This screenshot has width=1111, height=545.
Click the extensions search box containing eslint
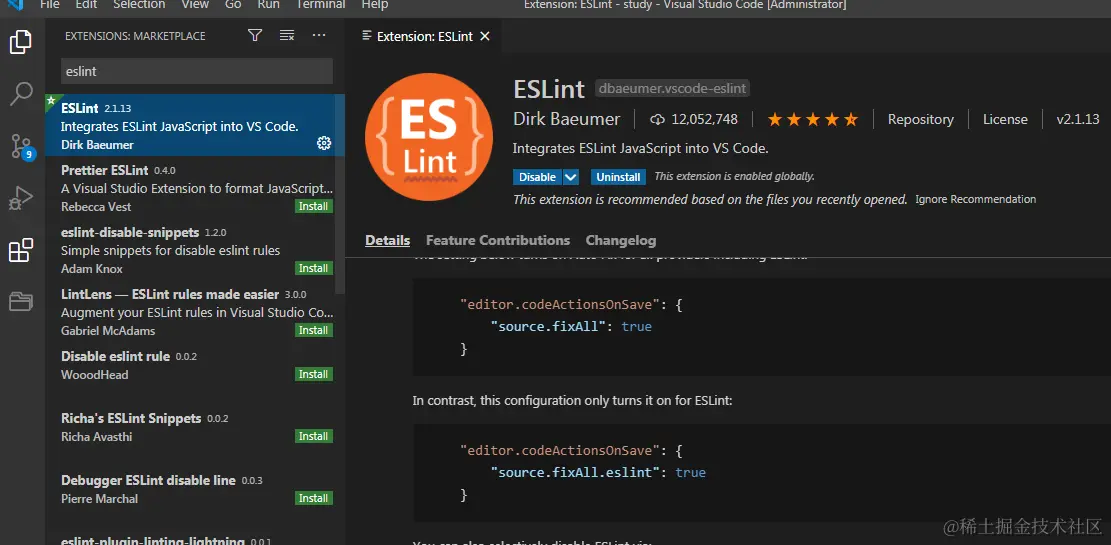point(197,71)
